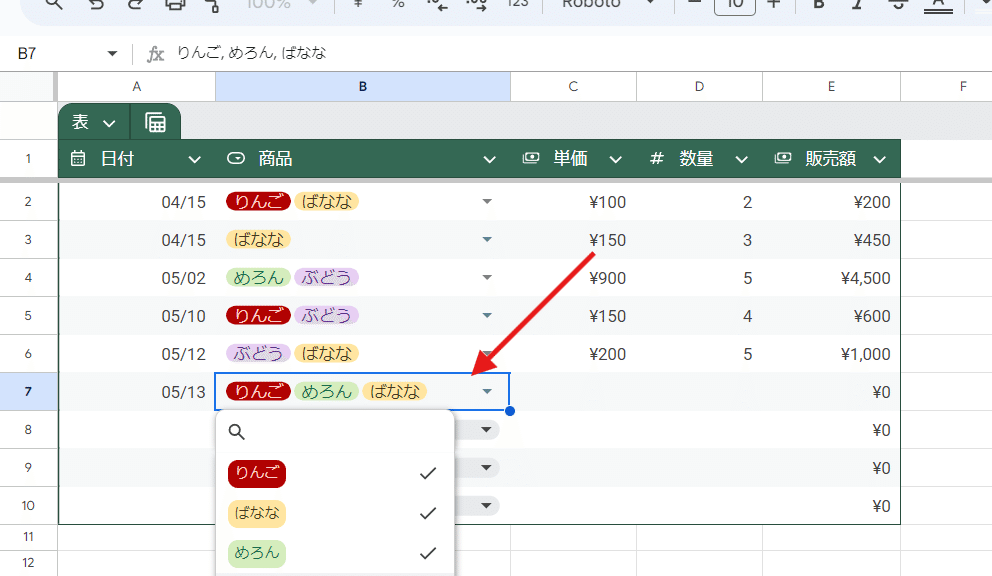Open the 単価 column header dropdown chevron

615,160
